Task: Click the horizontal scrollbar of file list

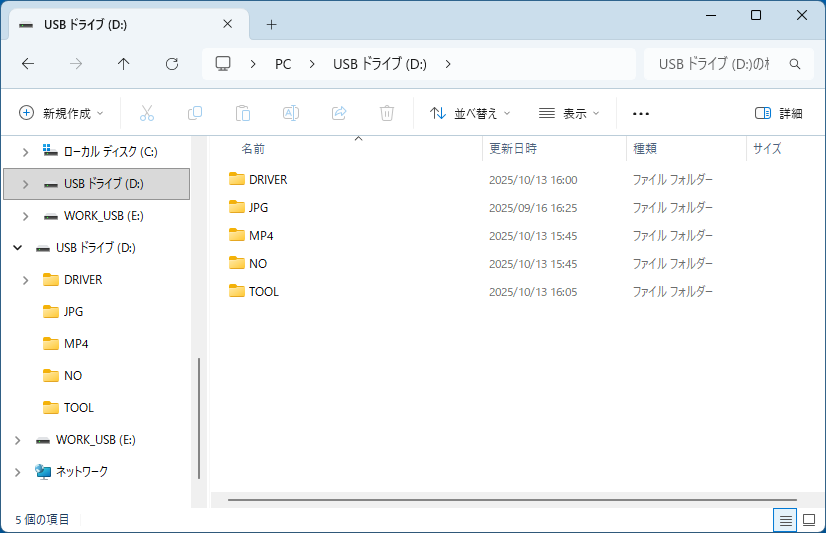Action: tap(512, 500)
